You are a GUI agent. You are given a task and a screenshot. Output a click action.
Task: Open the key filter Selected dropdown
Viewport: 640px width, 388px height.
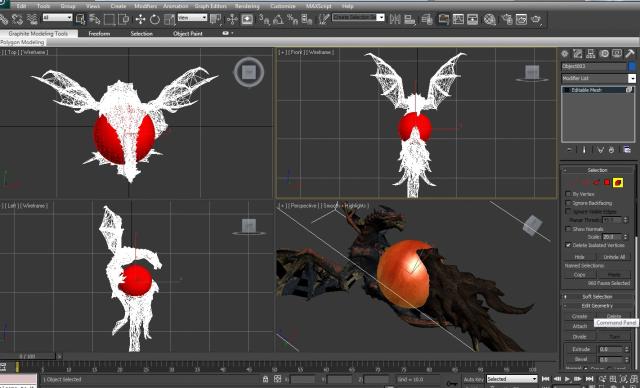click(x=511, y=379)
